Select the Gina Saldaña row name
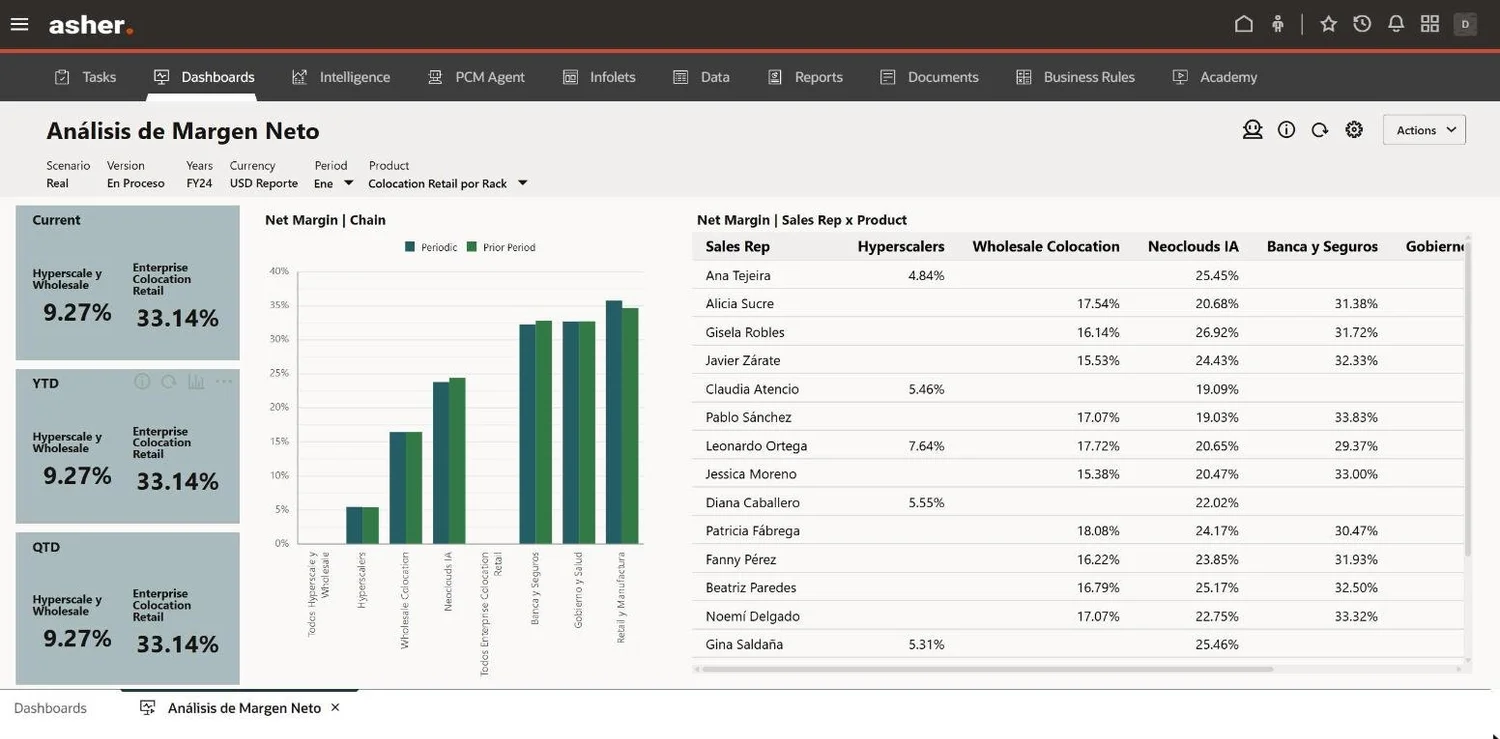The width and height of the screenshot is (1500, 739). coord(744,644)
